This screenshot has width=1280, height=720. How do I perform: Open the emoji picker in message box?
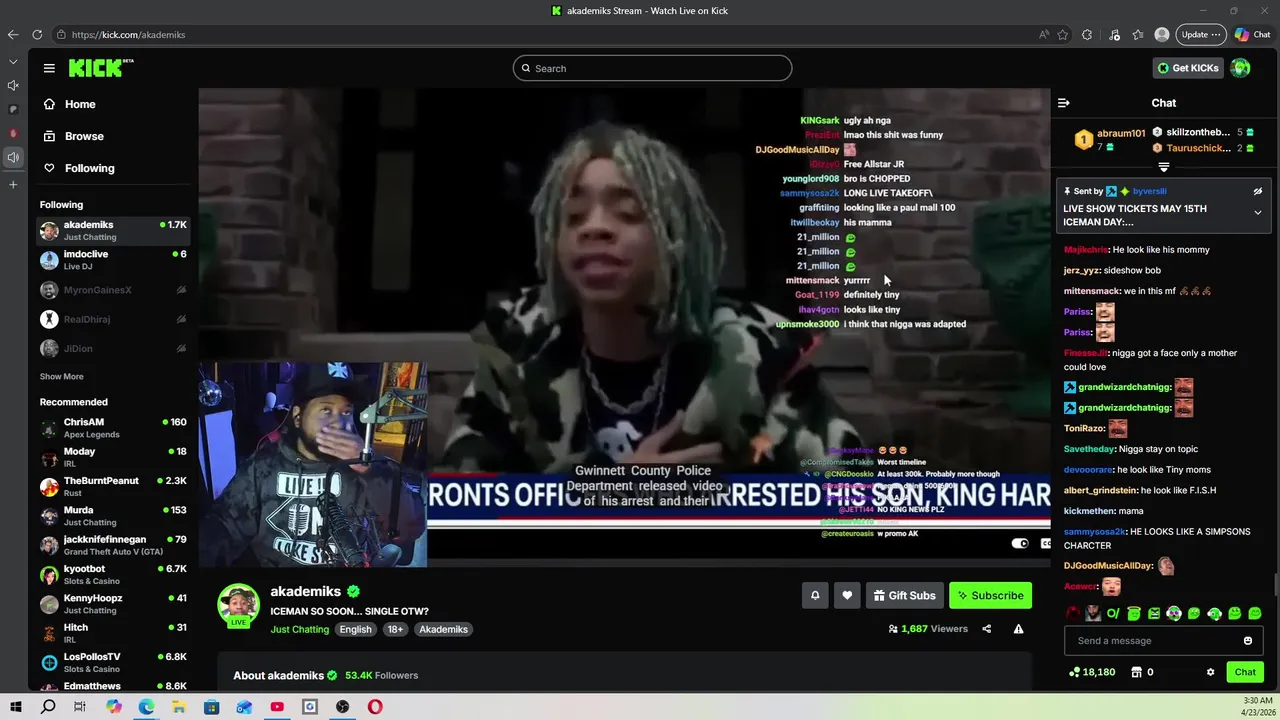point(1248,641)
